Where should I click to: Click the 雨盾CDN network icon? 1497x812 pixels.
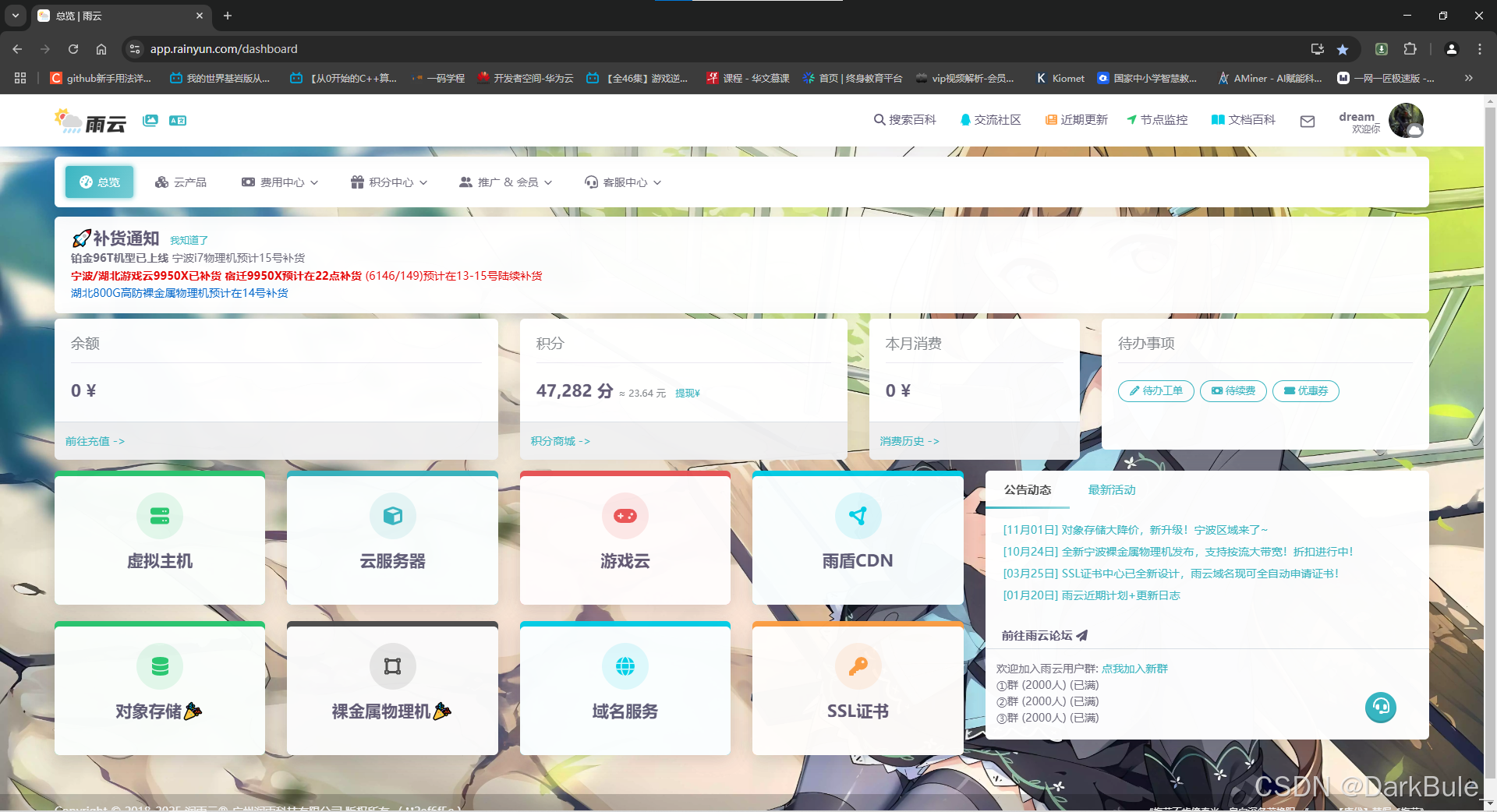[x=858, y=516]
